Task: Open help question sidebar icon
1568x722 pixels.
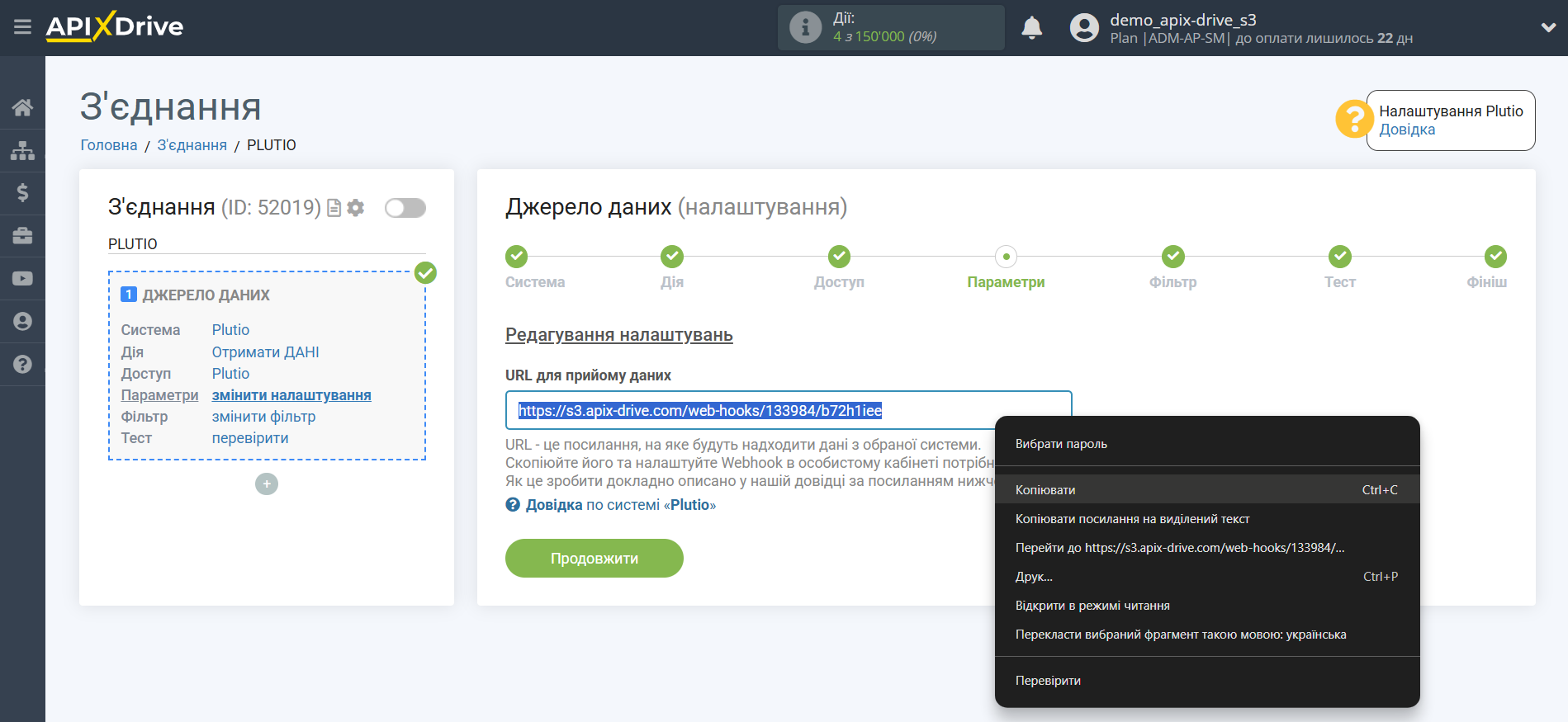Action: 22,364
